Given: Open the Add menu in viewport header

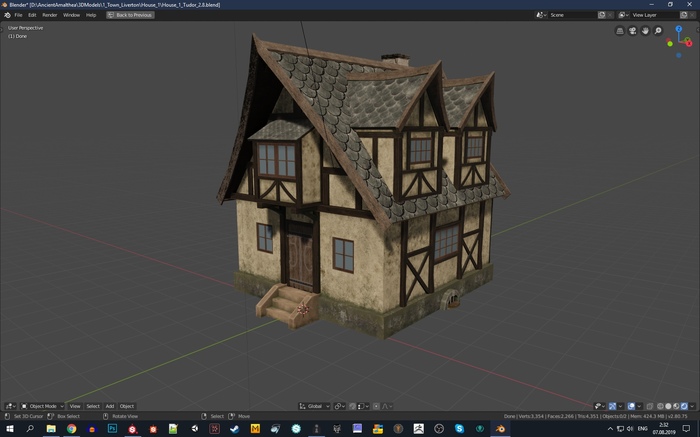Looking at the screenshot, I should pos(110,406).
